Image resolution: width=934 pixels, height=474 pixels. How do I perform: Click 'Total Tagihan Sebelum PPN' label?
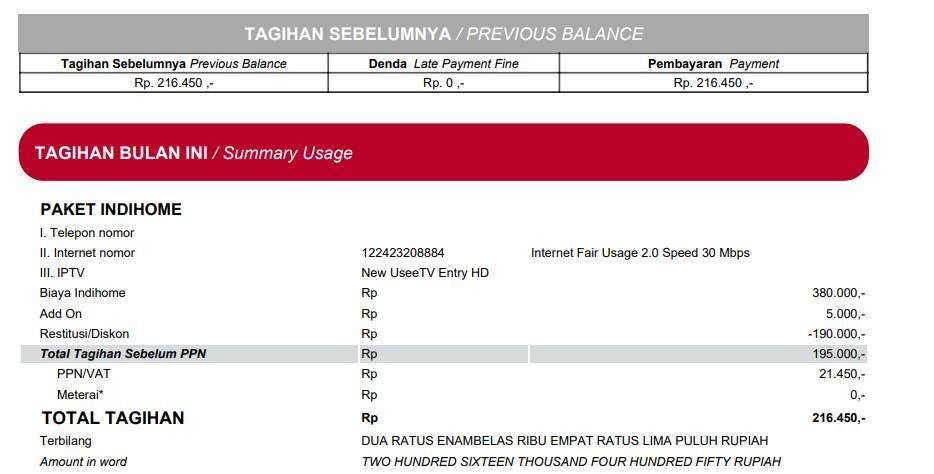point(123,354)
